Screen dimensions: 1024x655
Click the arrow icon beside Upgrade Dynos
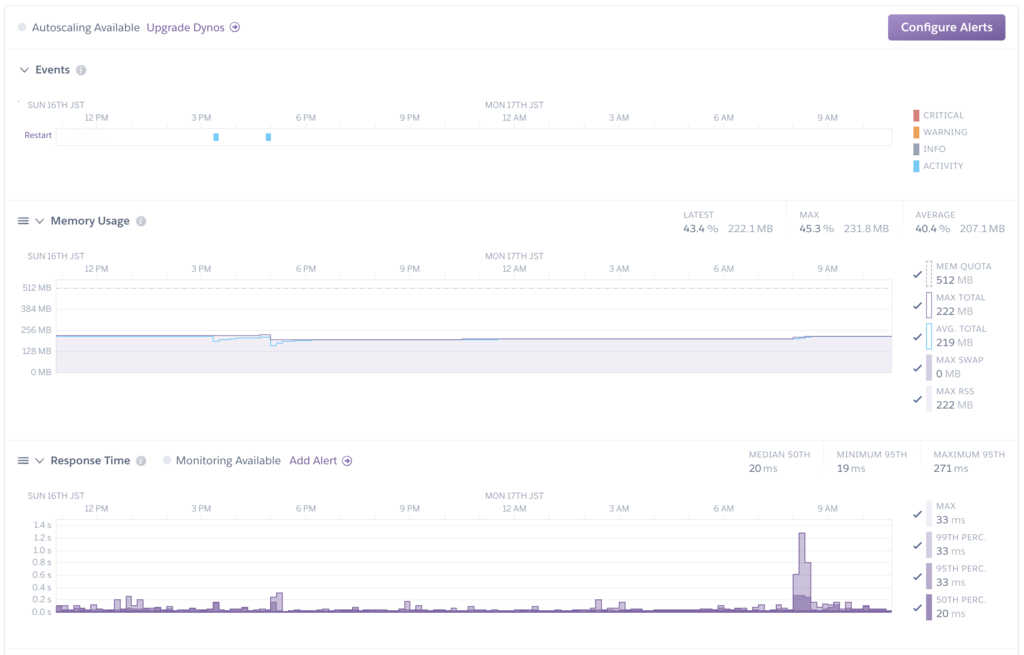pos(235,27)
